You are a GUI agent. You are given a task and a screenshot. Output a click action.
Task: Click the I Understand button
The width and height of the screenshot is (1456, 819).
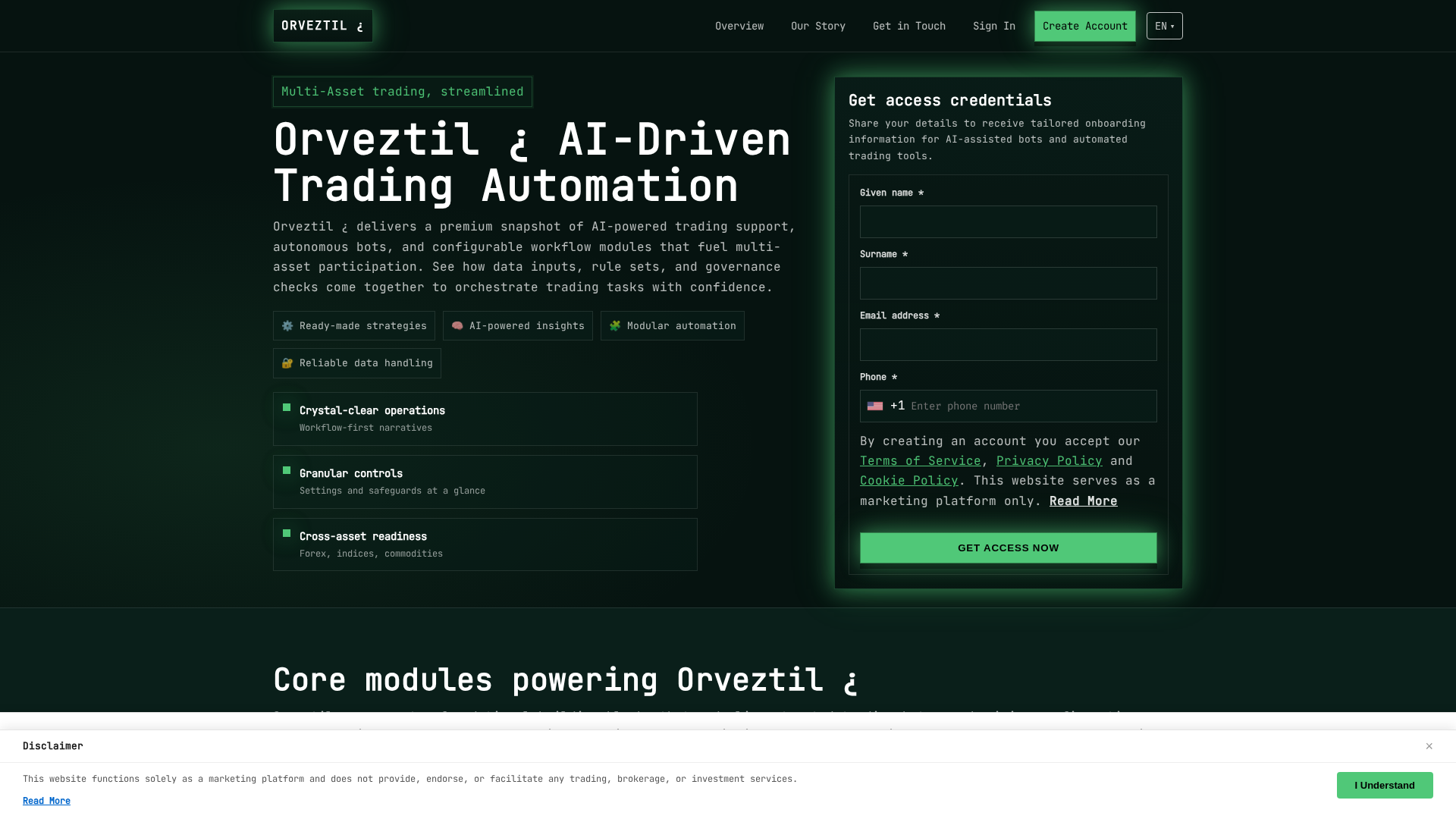click(1385, 786)
